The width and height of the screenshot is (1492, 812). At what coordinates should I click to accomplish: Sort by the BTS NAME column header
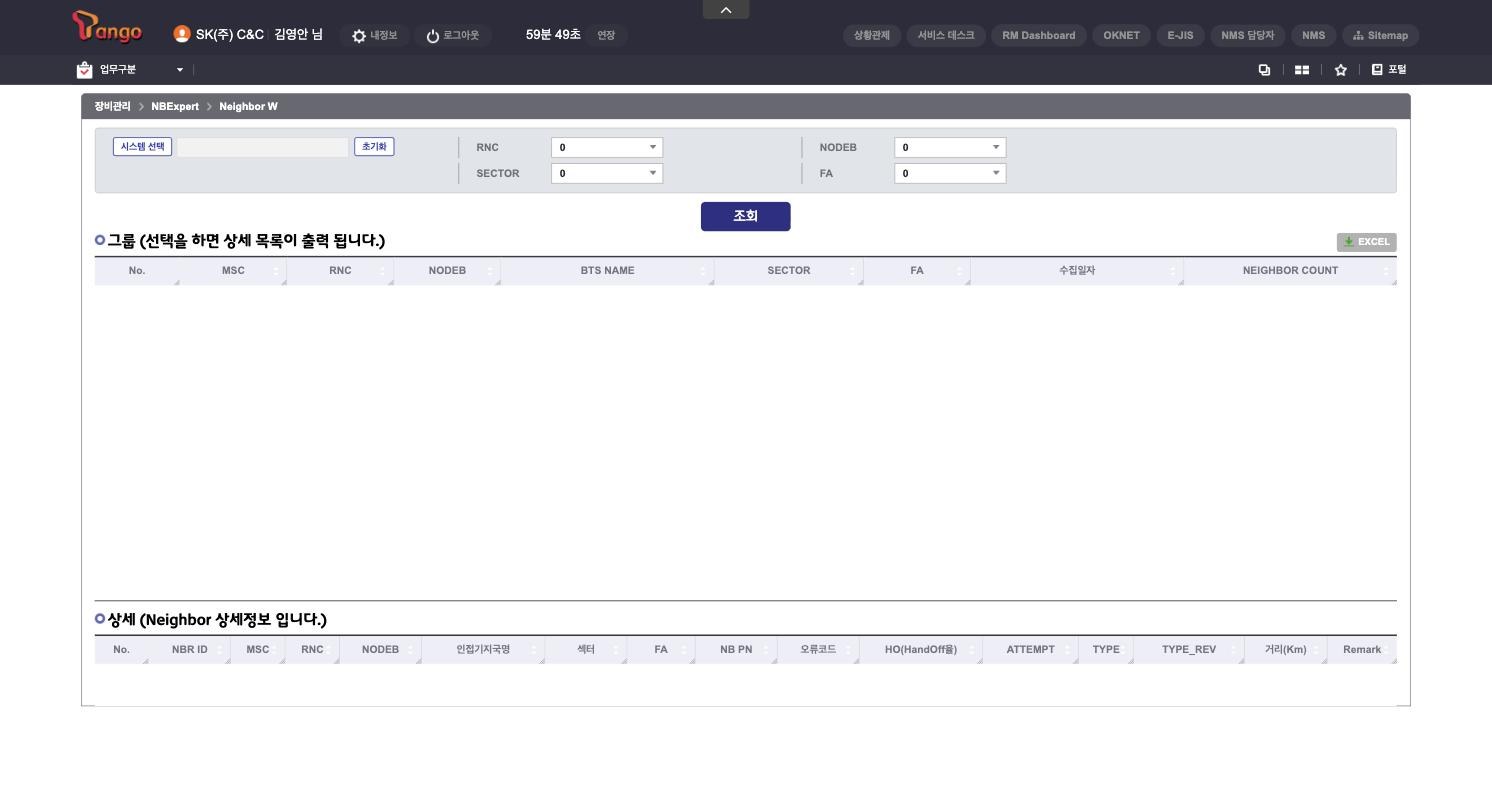click(x=607, y=271)
